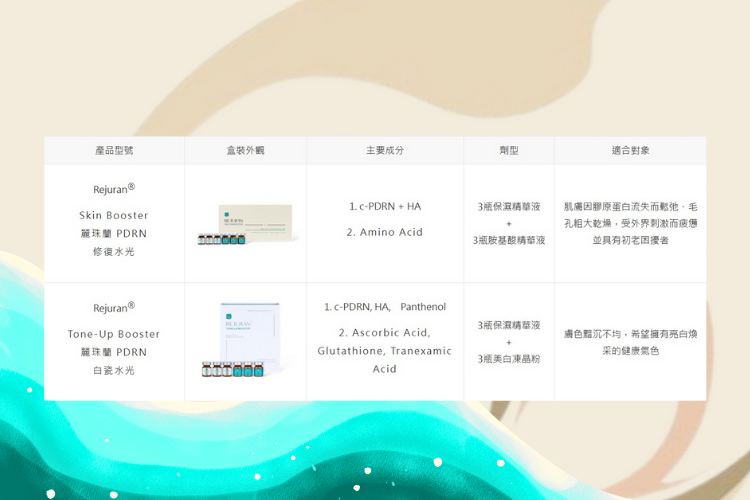Click the 3瓶胺基酸精華液 dosage text
This screenshot has width=750, height=500.
pos(509,240)
